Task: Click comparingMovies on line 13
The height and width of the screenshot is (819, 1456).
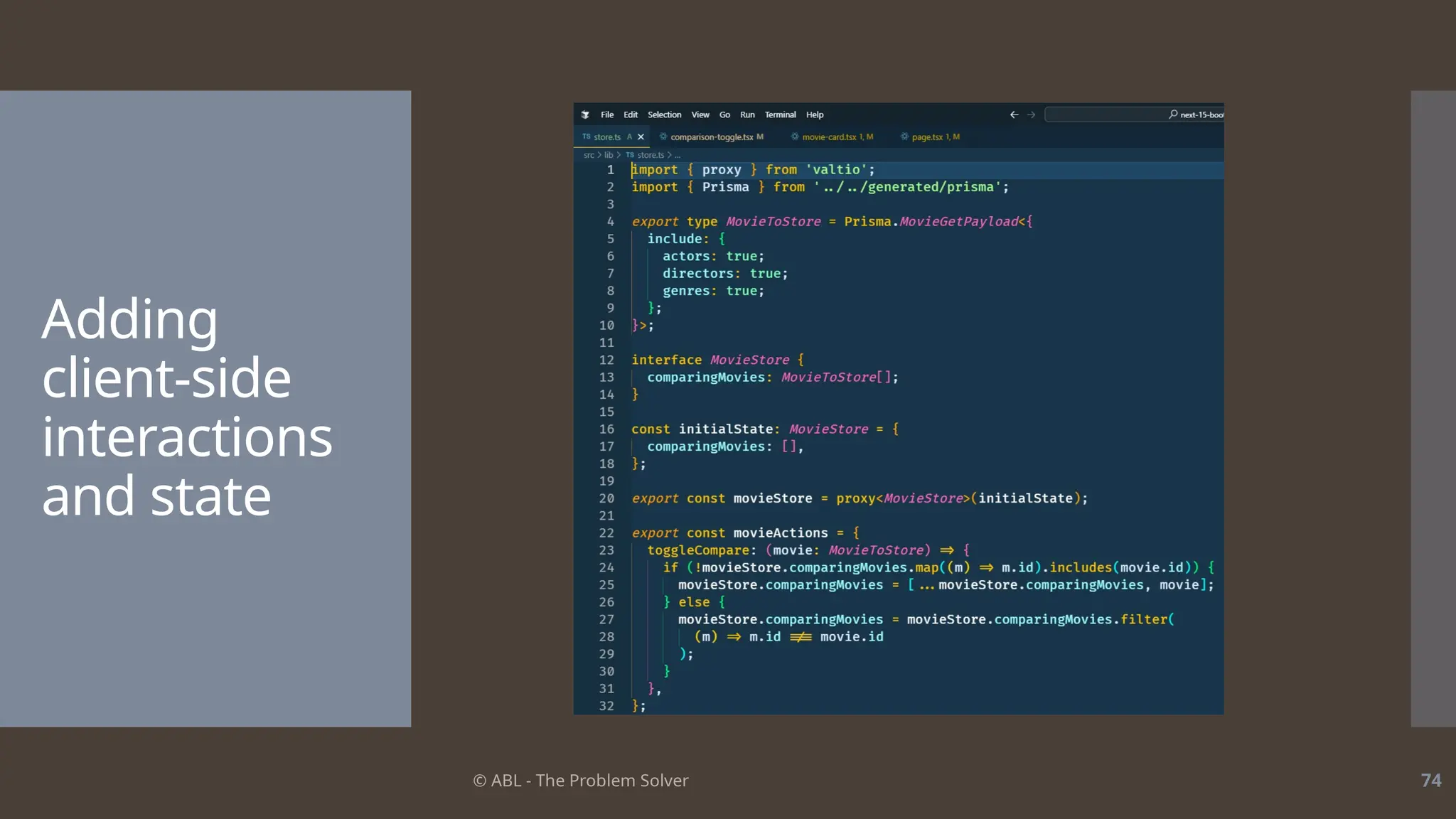Action: click(705, 378)
